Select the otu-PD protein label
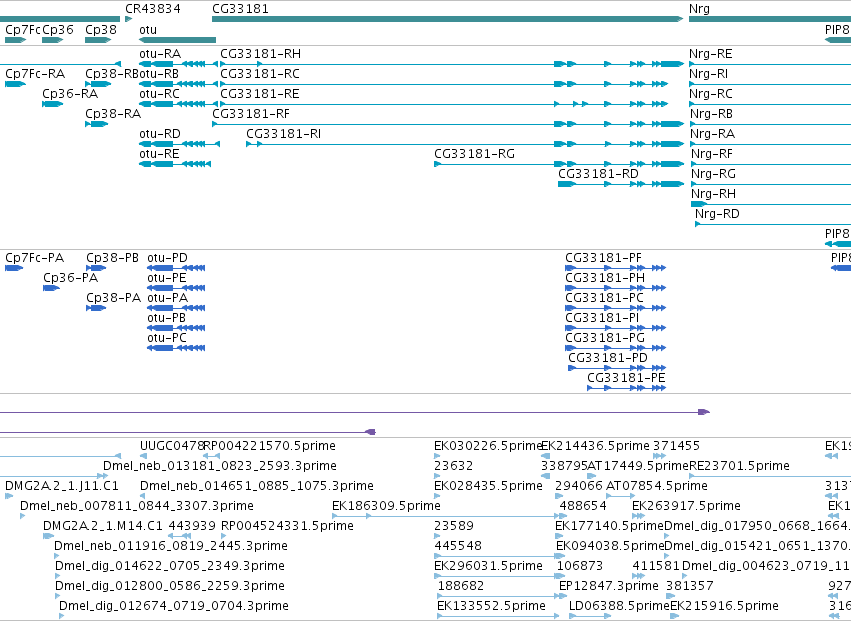The image size is (851, 621). point(168,258)
